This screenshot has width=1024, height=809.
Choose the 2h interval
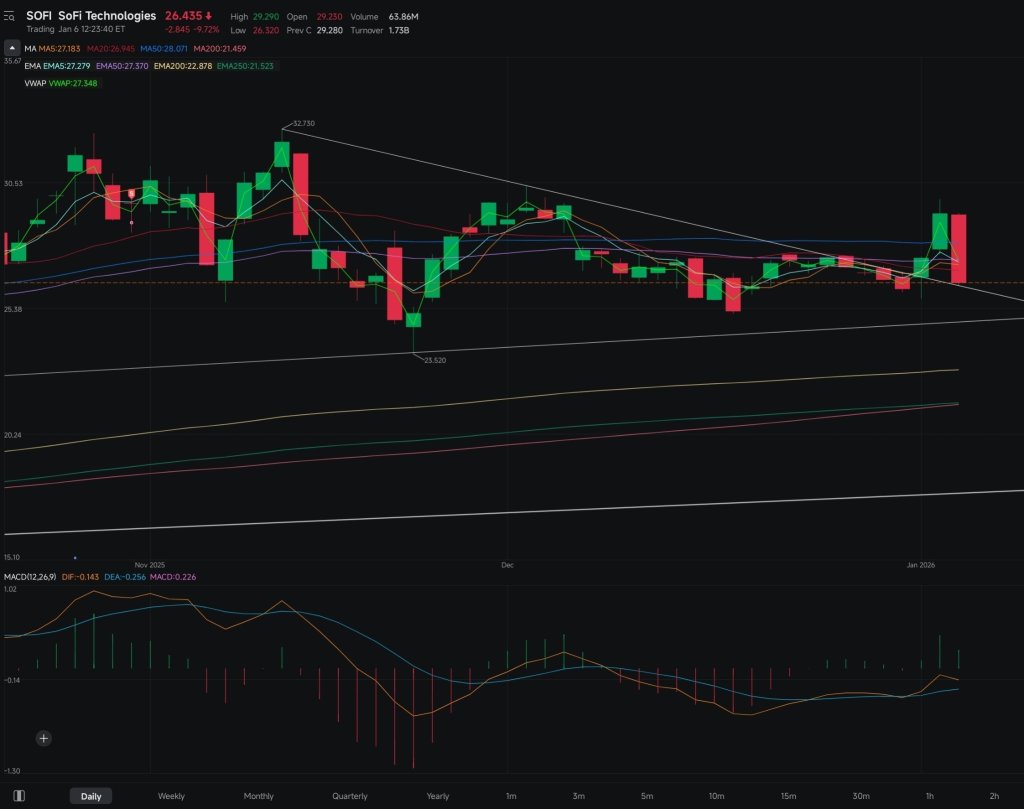994,796
